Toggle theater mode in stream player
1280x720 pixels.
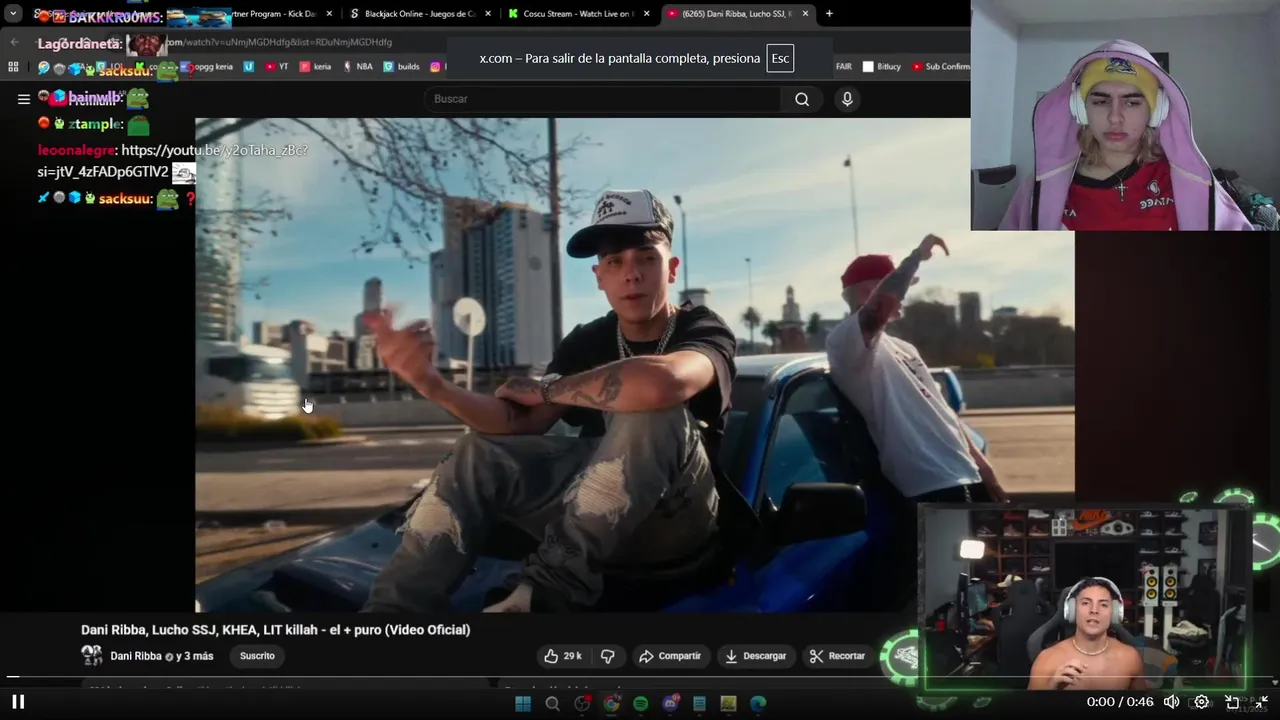pyautogui.click(x=1232, y=702)
